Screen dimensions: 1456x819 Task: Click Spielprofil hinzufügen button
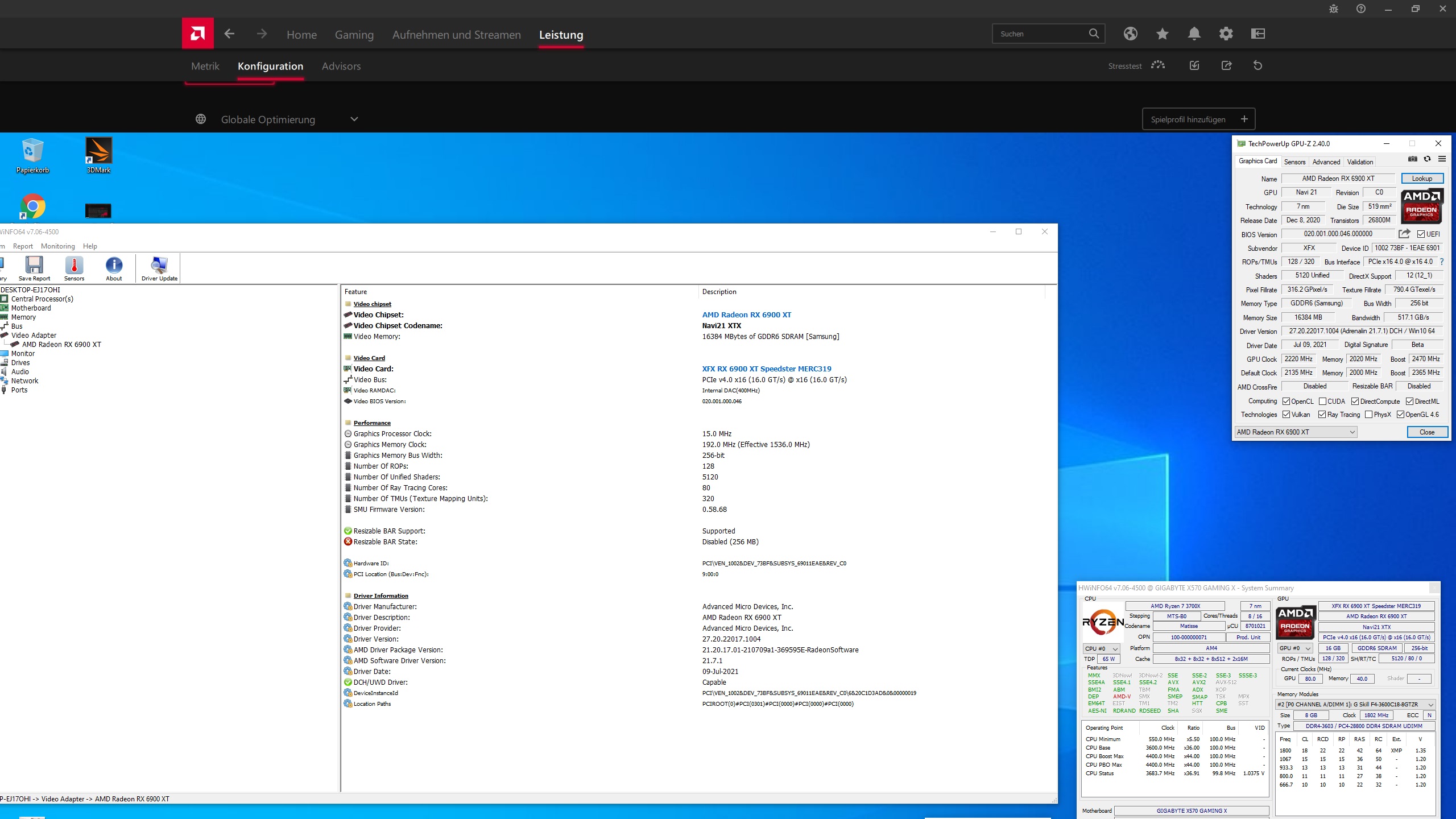[1198, 119]
